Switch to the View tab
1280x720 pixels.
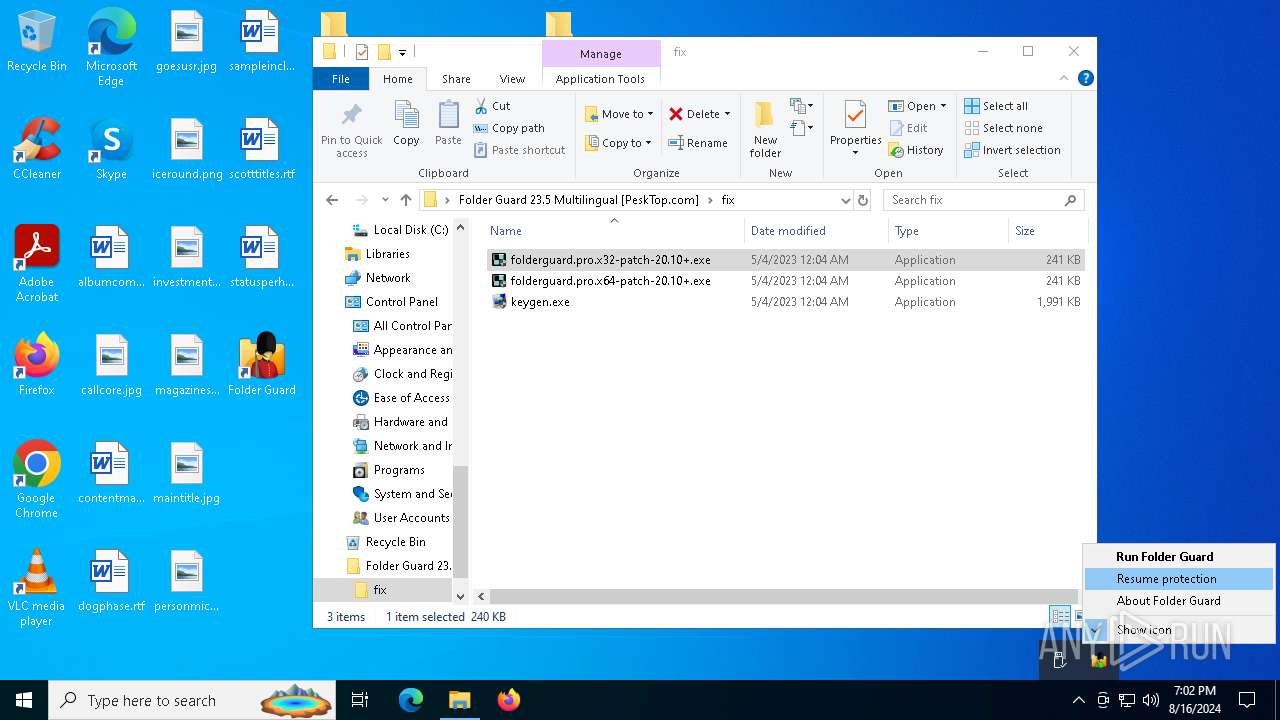512,79
